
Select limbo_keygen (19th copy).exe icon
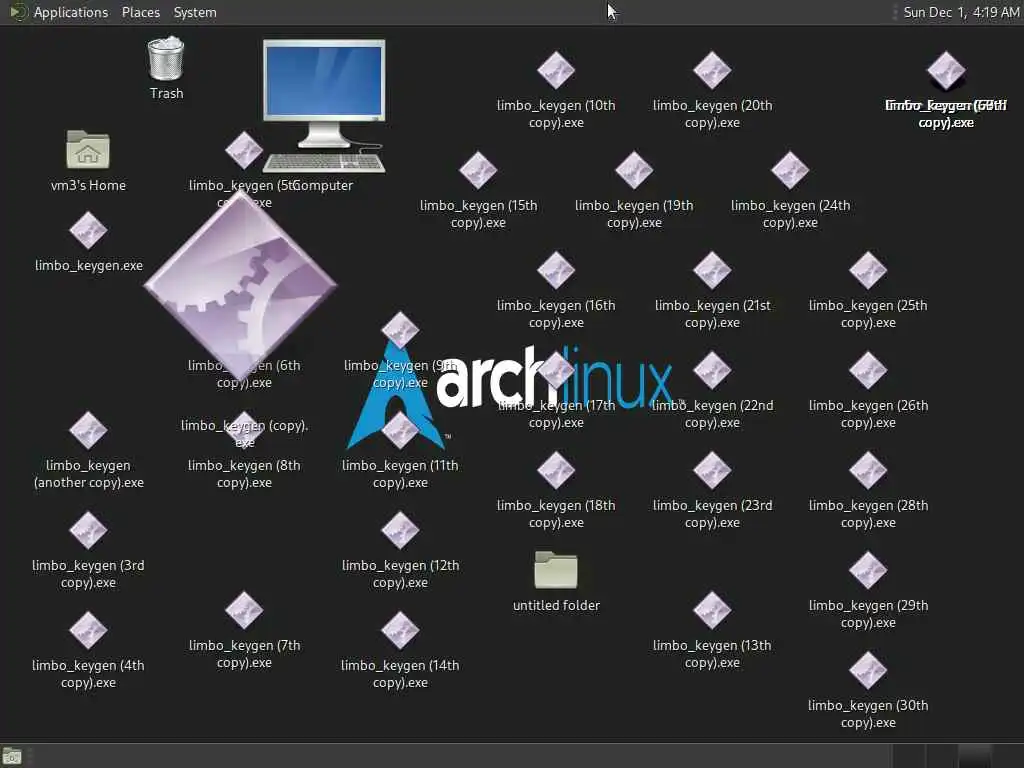coord(634,170)
